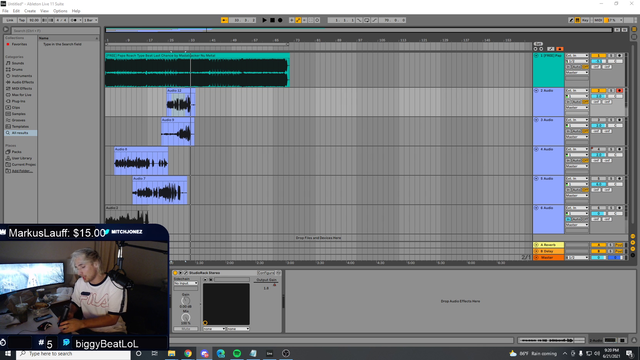The height and width of the screenshot is (360, 640).
Task: Show the In/Out section selector icon
Action: 633,236
